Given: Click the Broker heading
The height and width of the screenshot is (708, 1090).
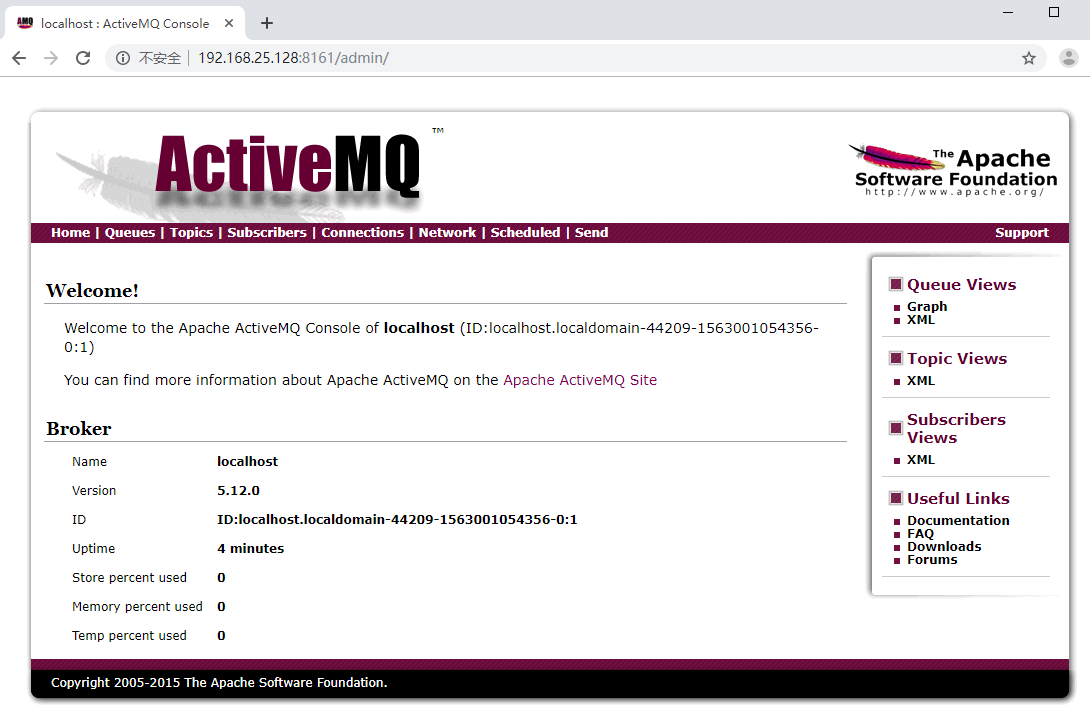Looking at the screenshot, I should pyautogui.click(x=79, y=429).
